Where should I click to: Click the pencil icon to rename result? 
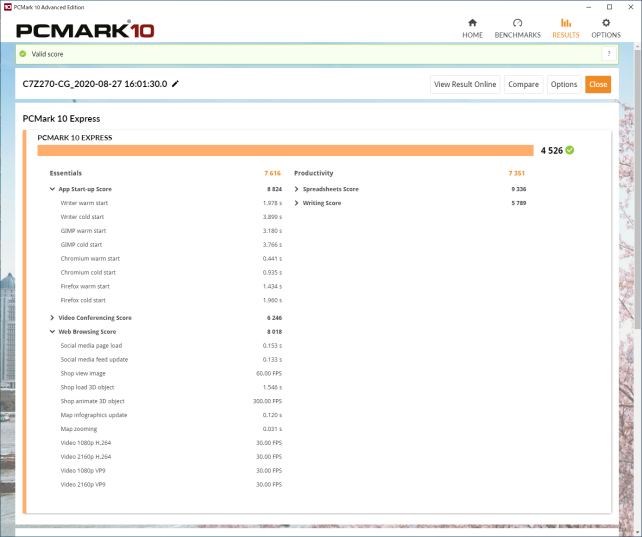pos(175,84)
